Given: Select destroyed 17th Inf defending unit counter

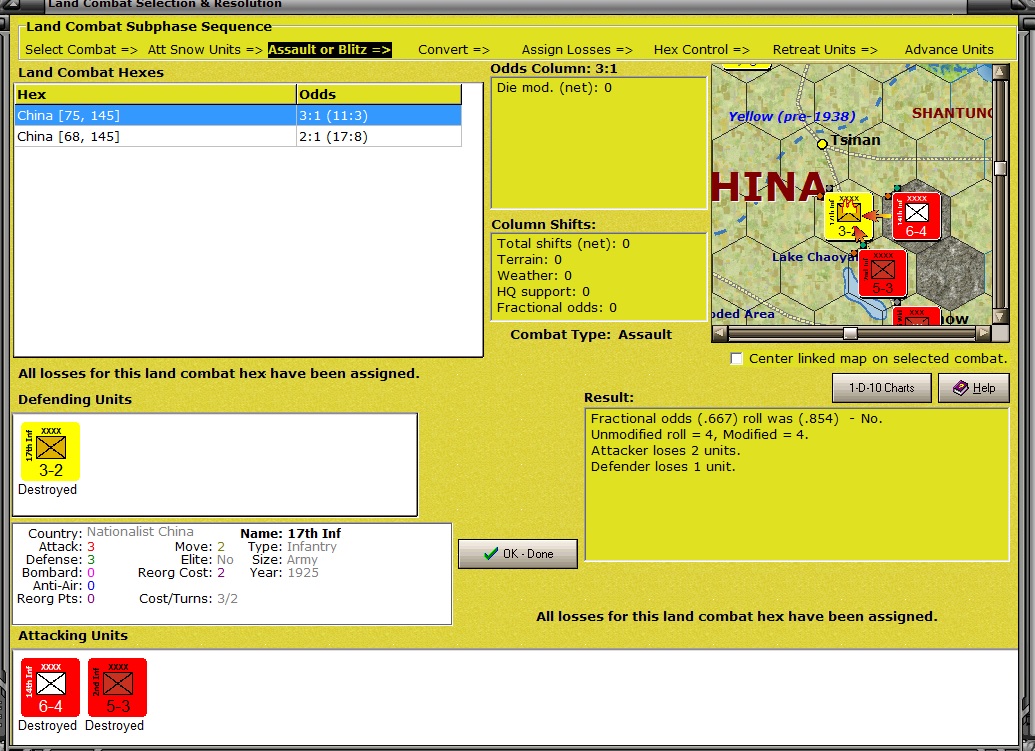Looking at the screenshot, I should pos(50,452).
